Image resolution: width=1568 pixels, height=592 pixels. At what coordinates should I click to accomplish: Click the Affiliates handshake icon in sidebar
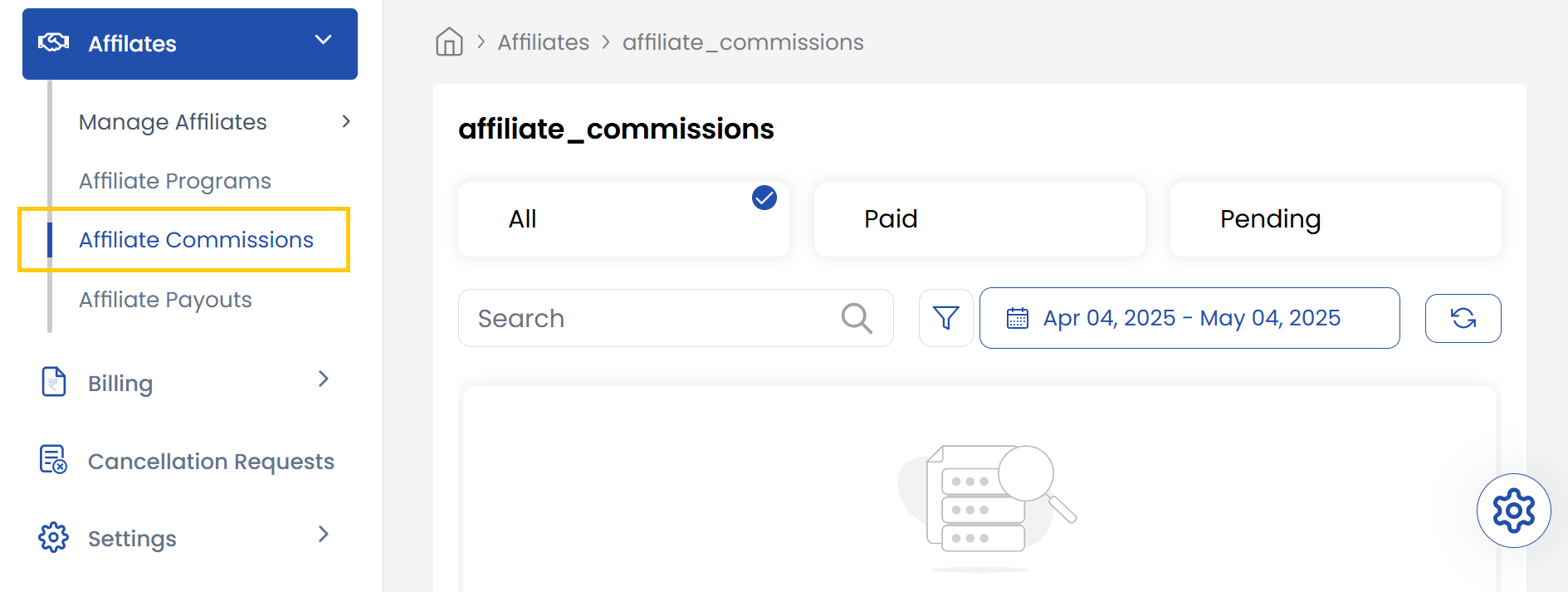[53, 40]
